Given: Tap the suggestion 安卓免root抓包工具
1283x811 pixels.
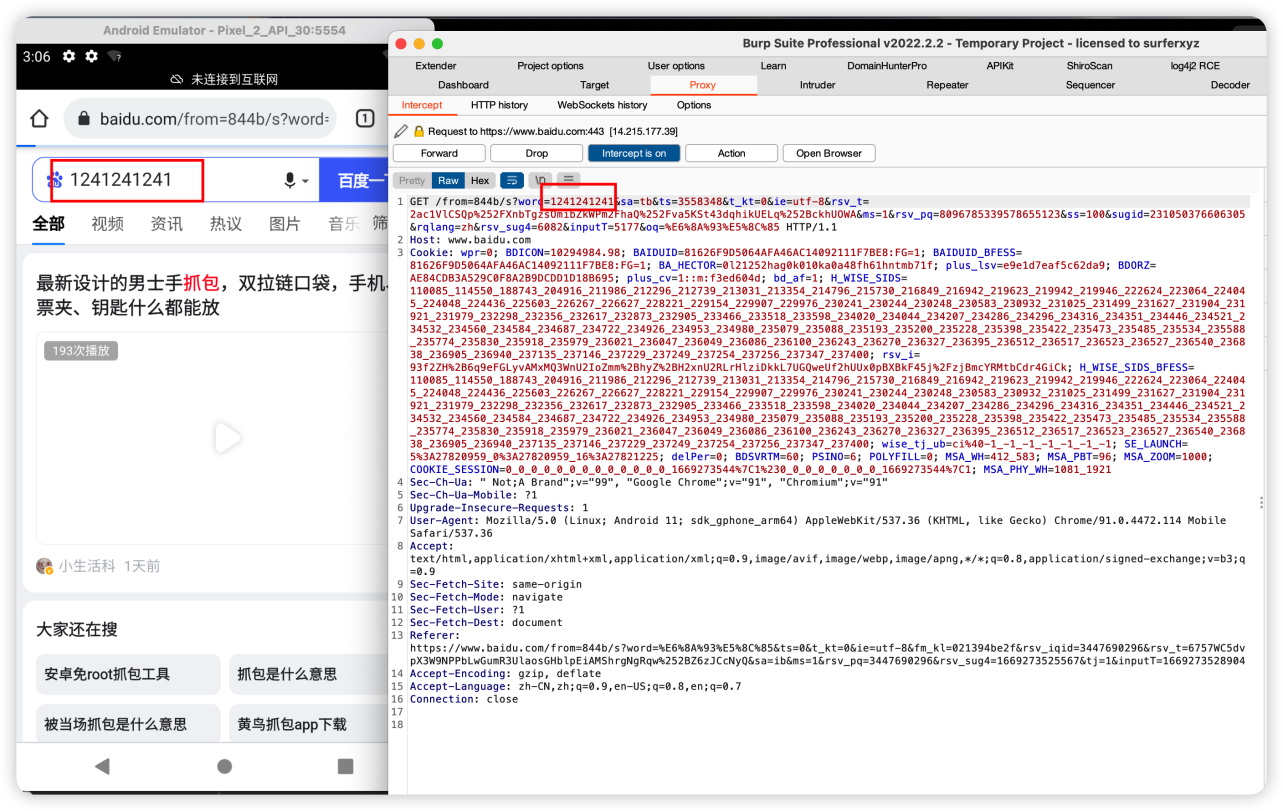Looking at the screenshot, I should (128, 675).
